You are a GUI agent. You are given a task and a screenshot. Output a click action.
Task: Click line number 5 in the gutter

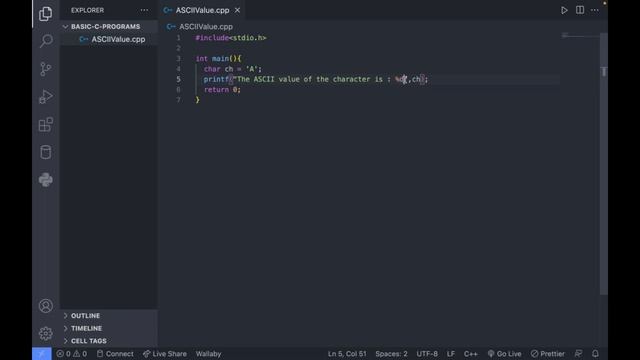pos(178,79)
